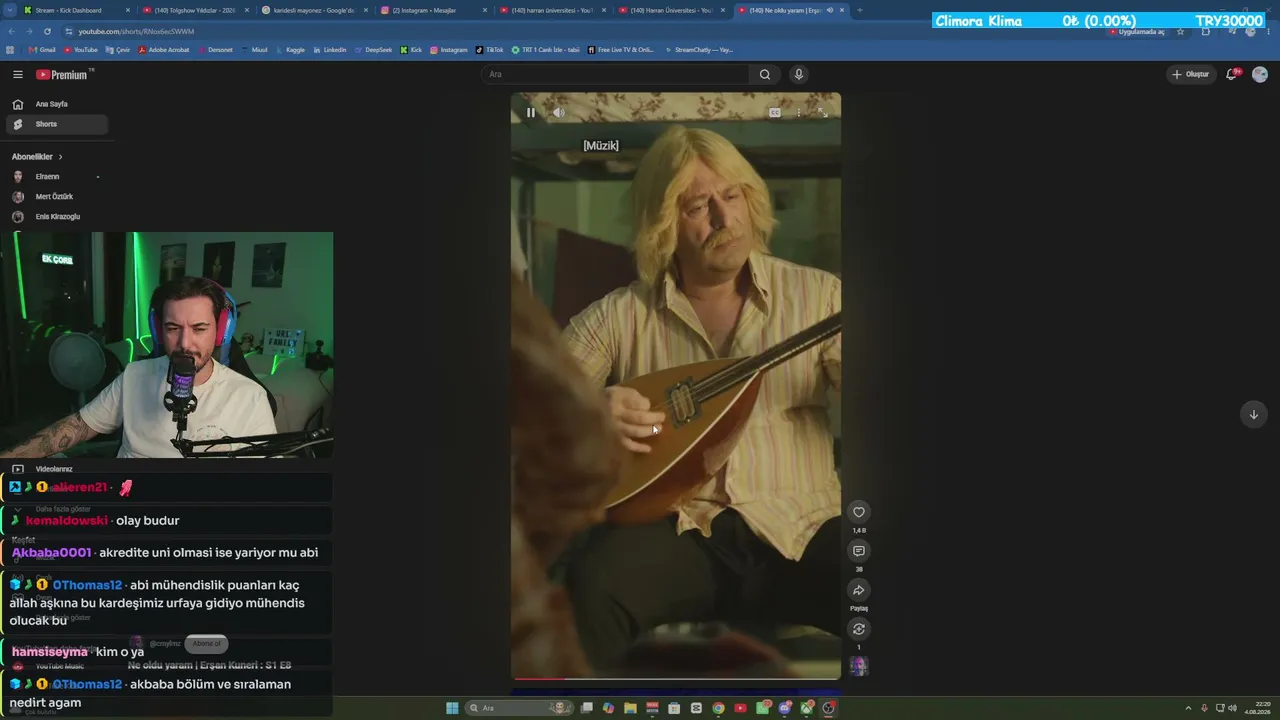Open the YouTube account avatar menu

1260,74
